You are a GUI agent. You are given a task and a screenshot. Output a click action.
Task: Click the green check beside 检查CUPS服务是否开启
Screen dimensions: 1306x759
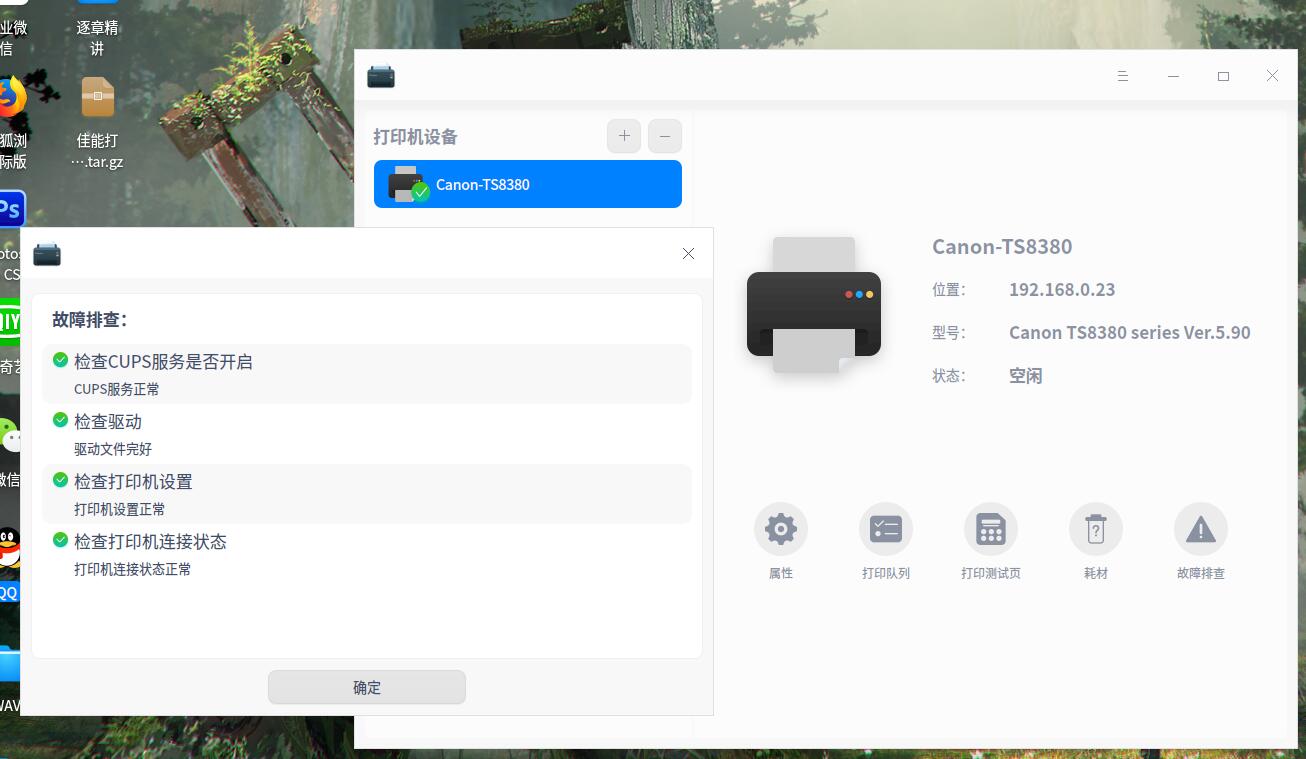pos(60,360)
